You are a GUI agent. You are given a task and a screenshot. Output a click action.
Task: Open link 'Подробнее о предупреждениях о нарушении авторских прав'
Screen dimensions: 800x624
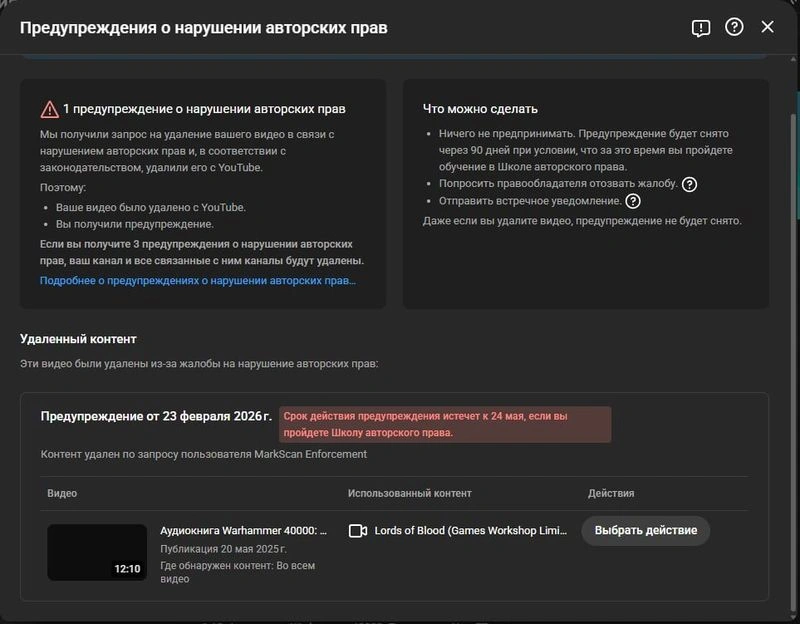click(198, 281)
